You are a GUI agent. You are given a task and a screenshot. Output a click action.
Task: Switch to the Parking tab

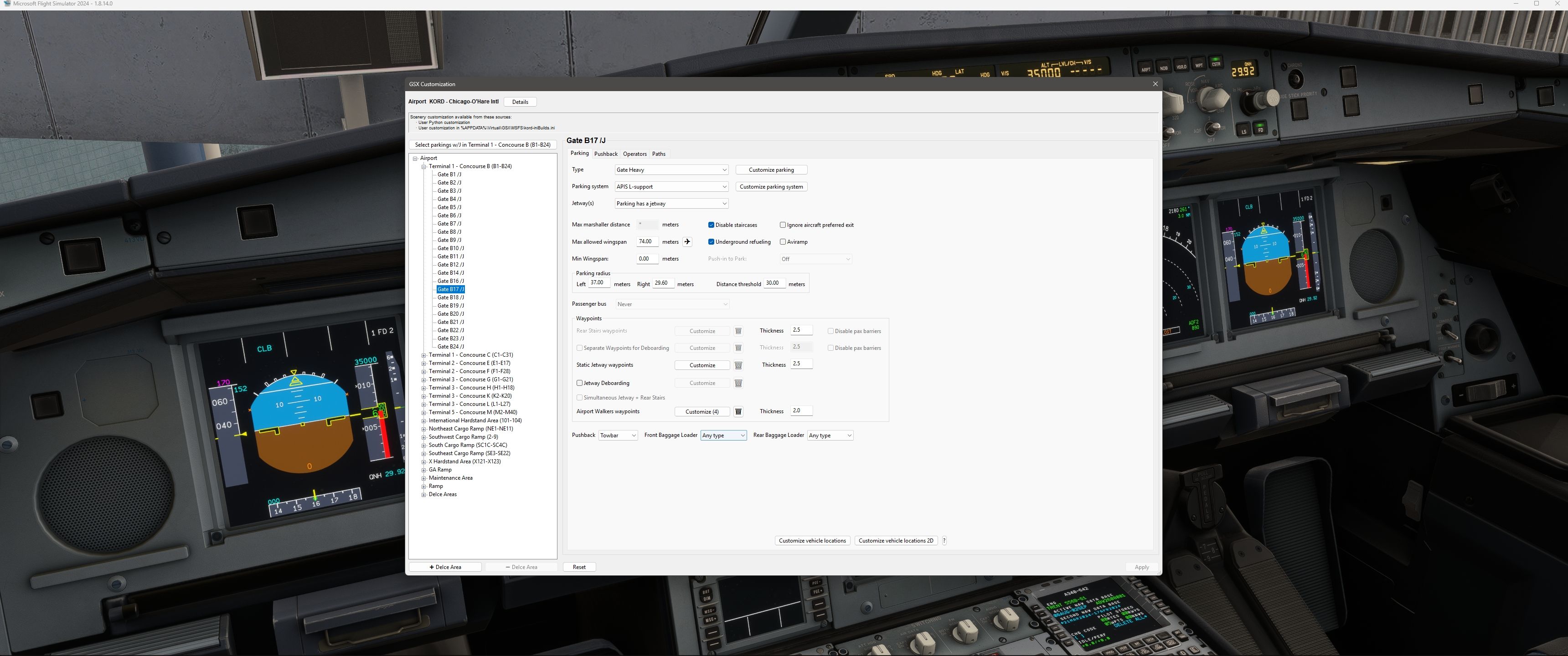coord(579,154)
